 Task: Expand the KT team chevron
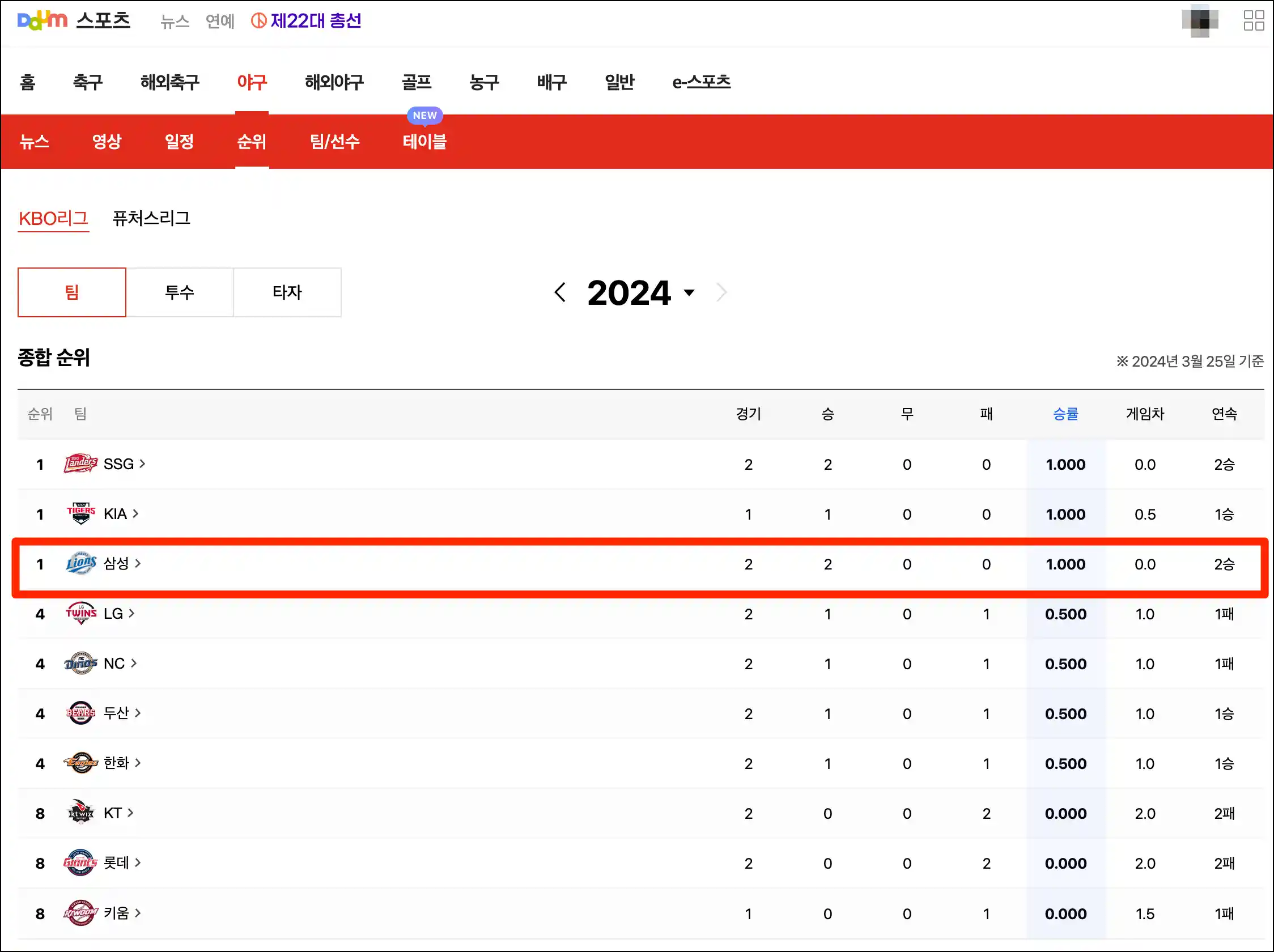(130, 813)
